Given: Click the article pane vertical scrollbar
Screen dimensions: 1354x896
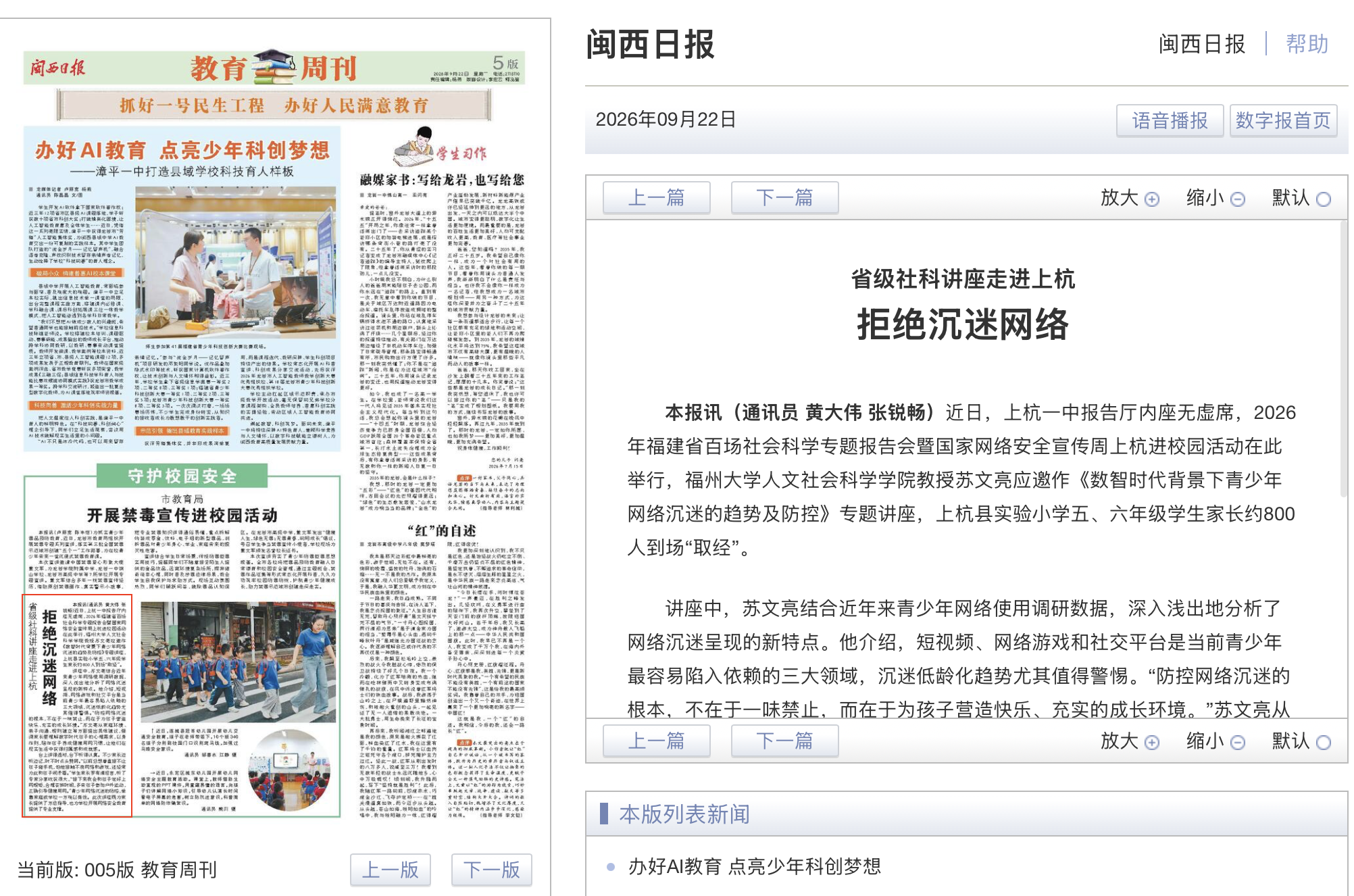Looking at the screenshot, I should coord(1343,358).
